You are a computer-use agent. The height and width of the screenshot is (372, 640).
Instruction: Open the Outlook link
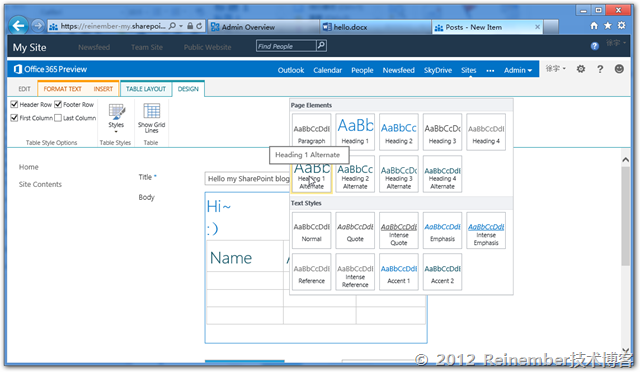click(x=291, y=70)
